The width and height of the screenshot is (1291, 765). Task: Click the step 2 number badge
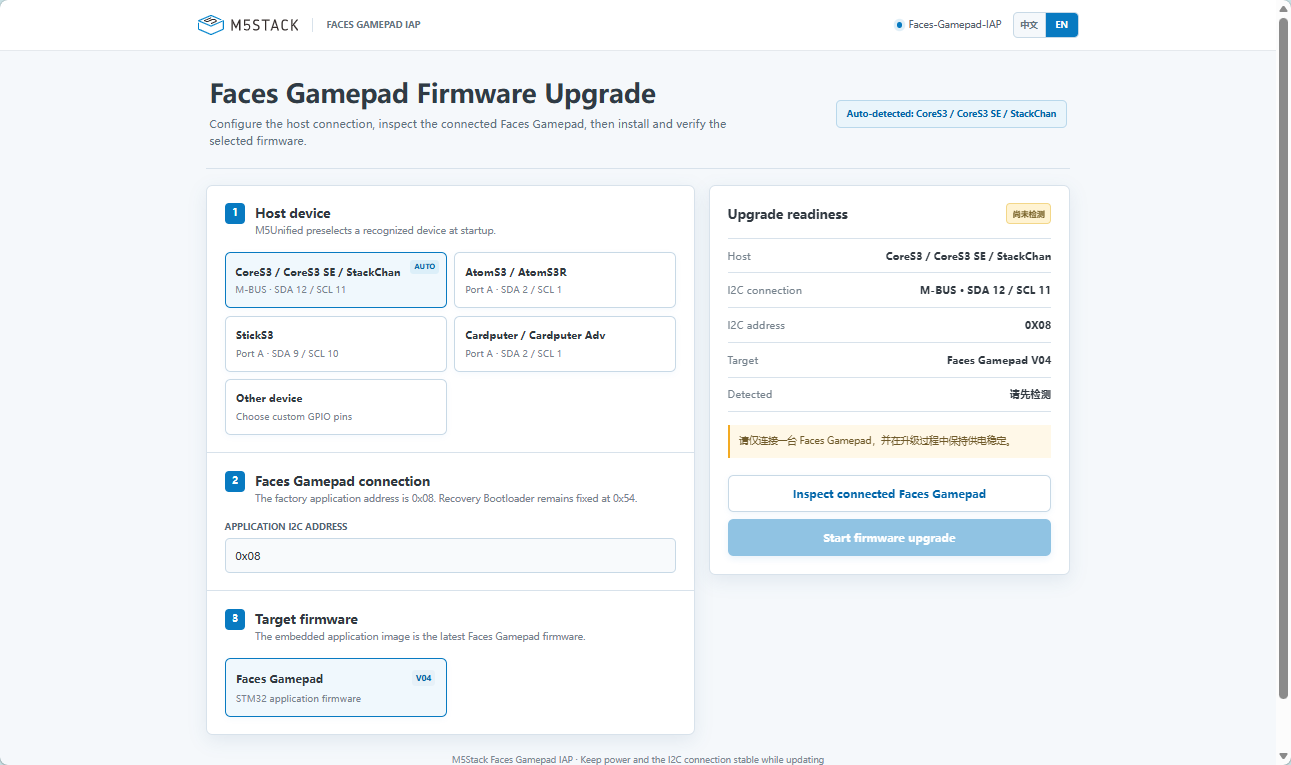tap(235, 481)
